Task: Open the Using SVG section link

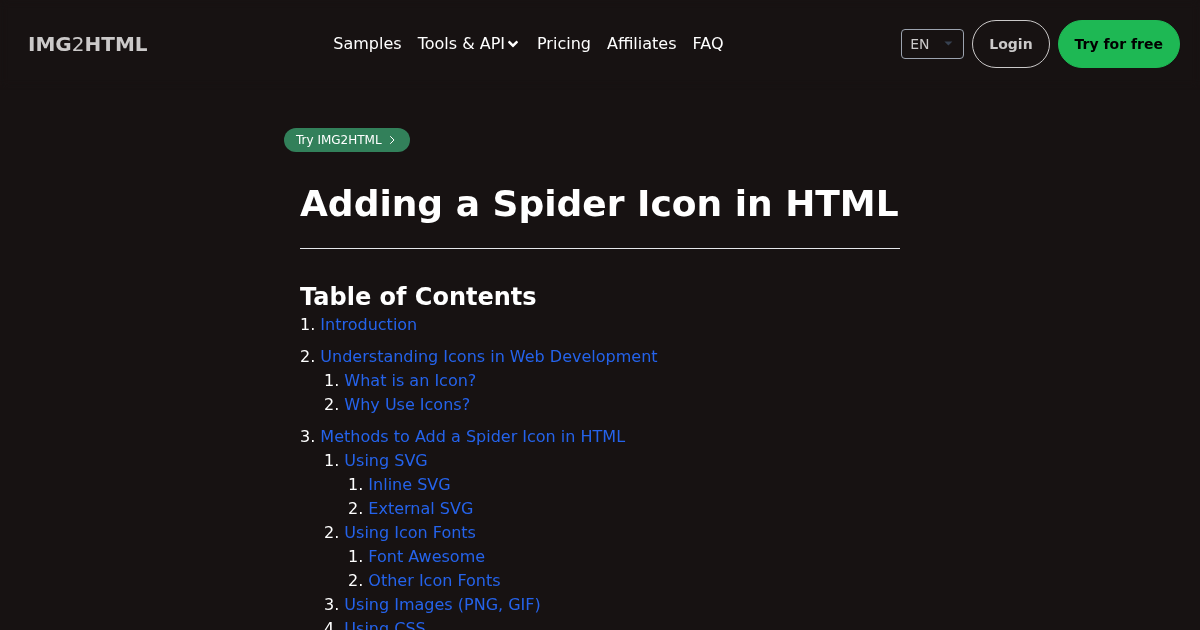Action: [x=385, y=461]
